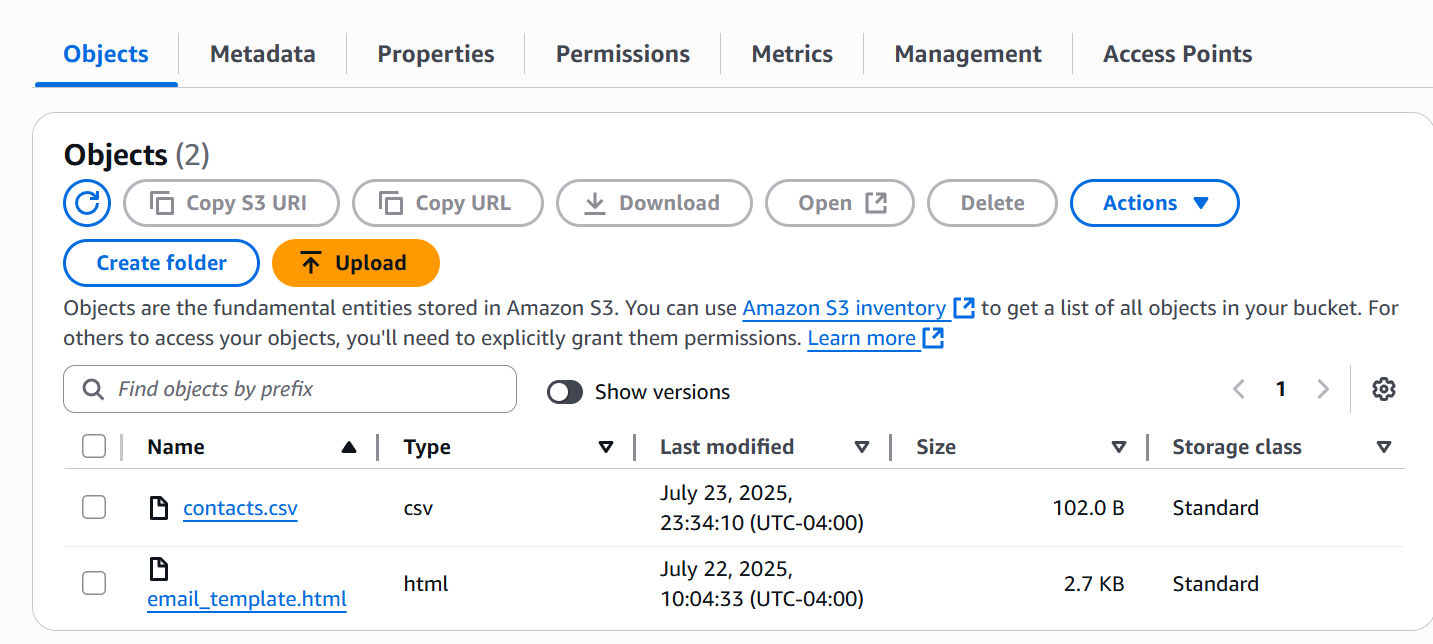1433x644 pixels.
Task: Go to next page arrow
Action: [1323, 389]
